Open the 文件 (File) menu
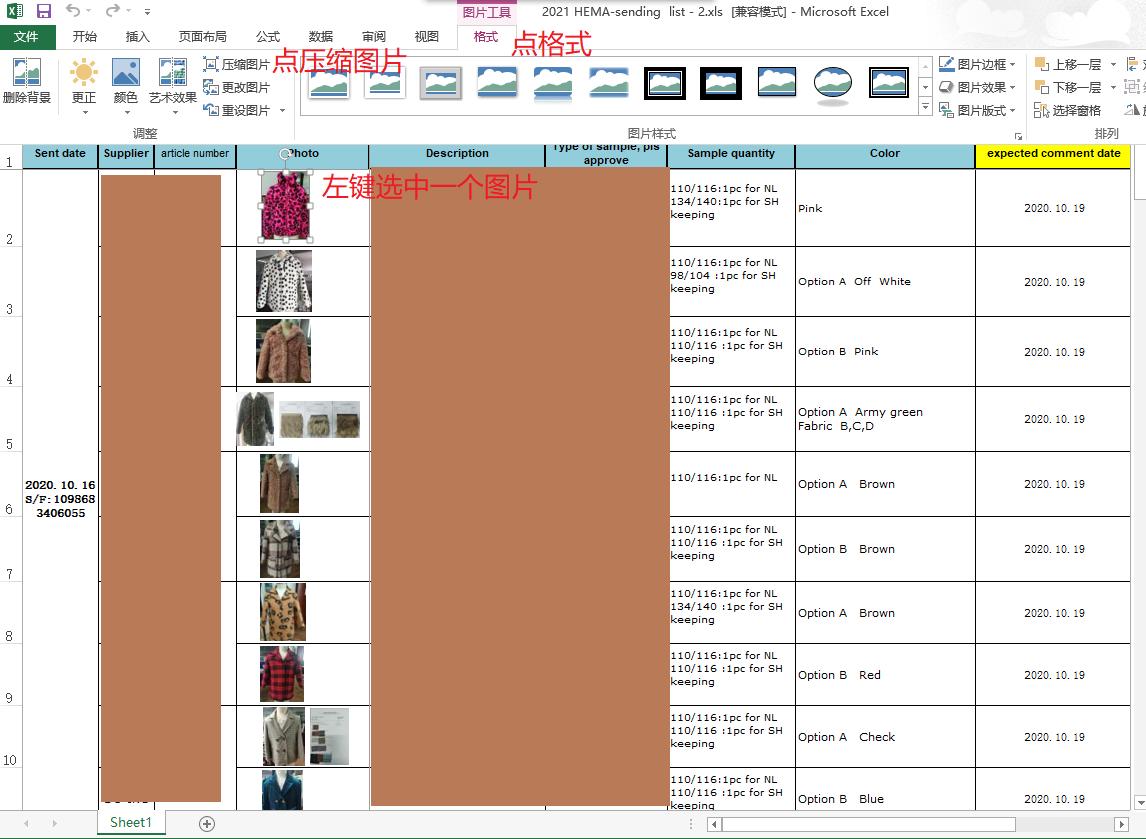This screenshot has height=839, width=1146. pos(27,37)
